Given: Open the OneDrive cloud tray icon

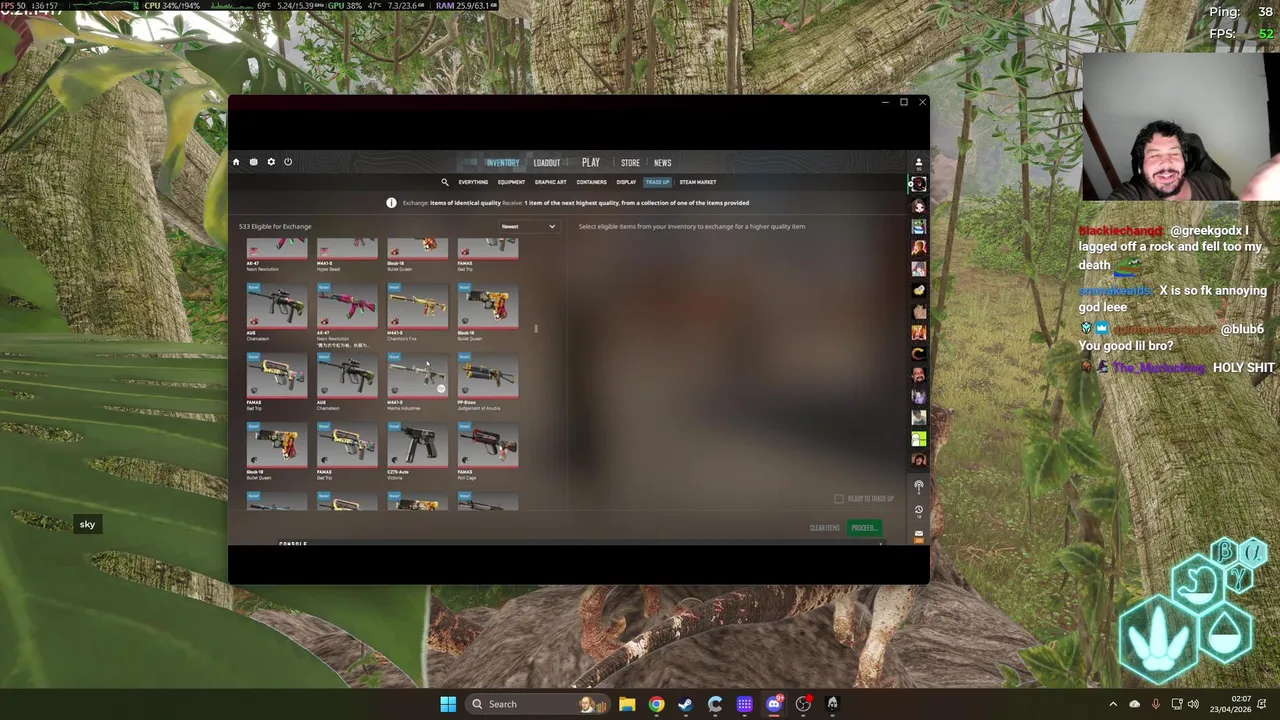Looking at the screenshot, I should [x=1134, y=704].
